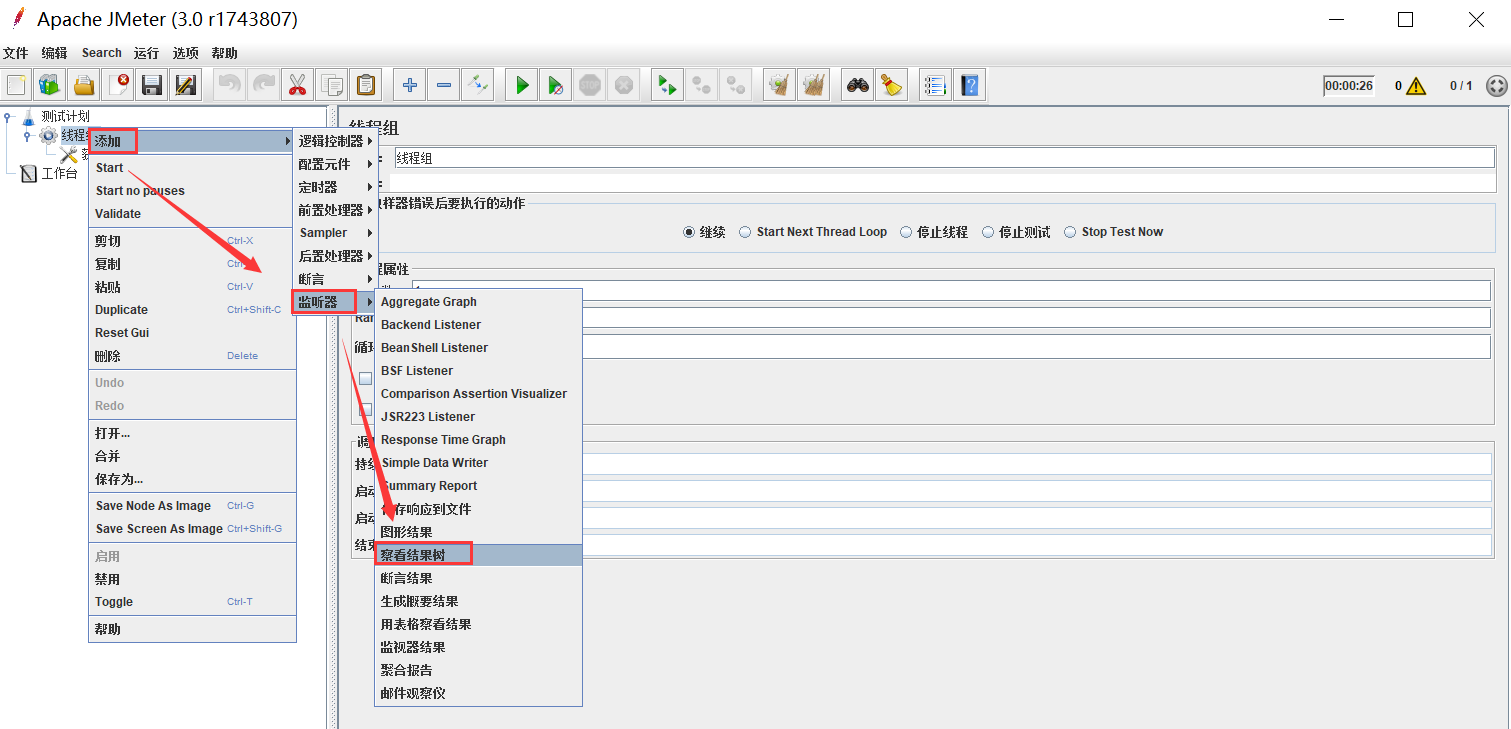
Task: Click the green Start test button
Action: click(521, 86)
